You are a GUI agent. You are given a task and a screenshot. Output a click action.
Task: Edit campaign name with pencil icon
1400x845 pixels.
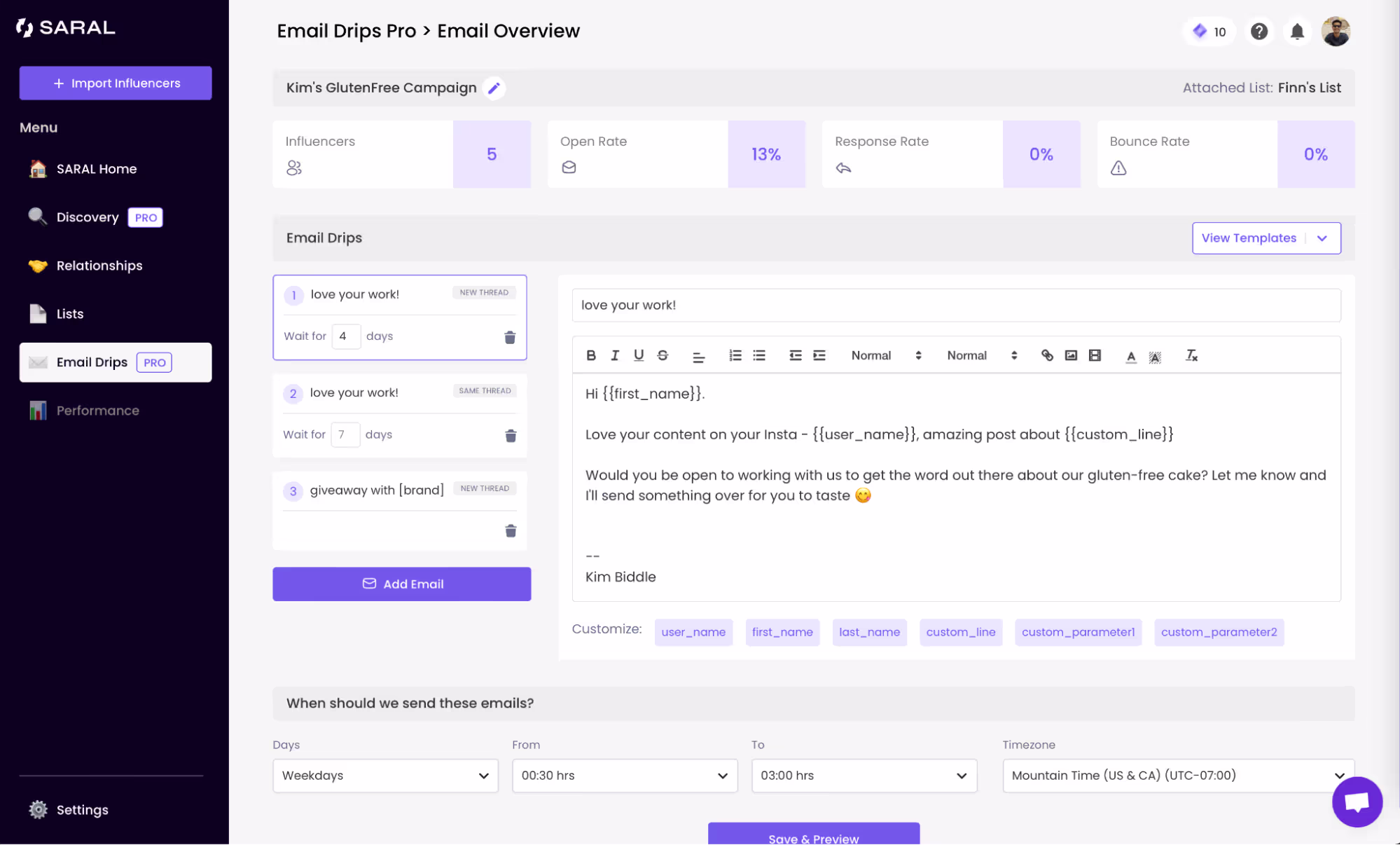(494, 88)
